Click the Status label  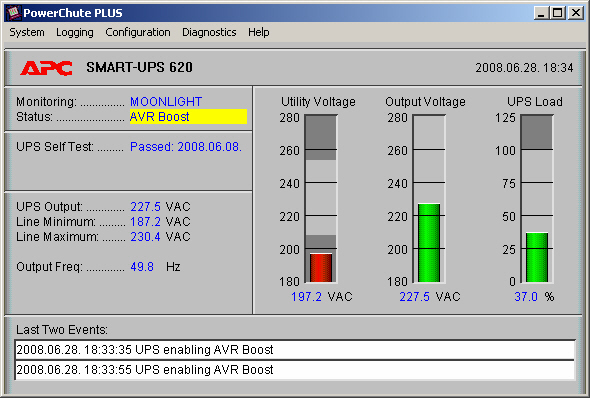pyautogui.click(x=34, y=117)
